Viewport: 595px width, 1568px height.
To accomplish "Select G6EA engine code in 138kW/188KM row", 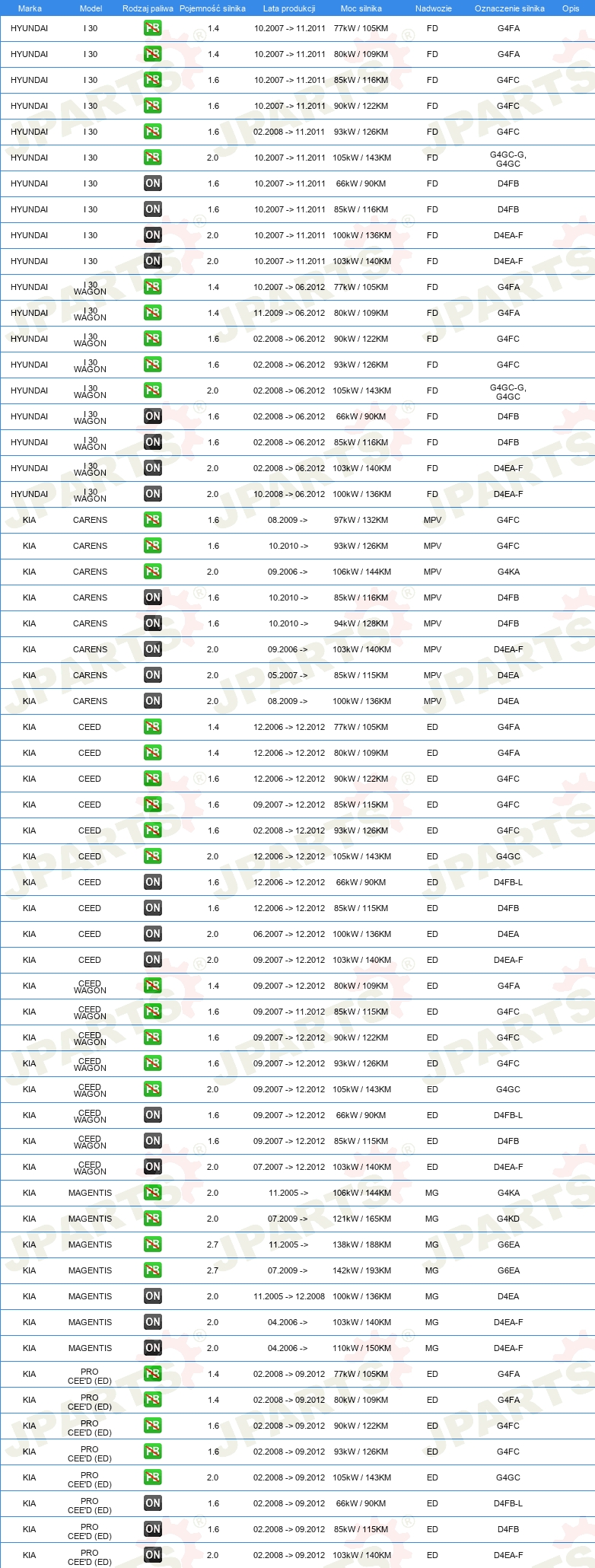I will coord(508,1245).
